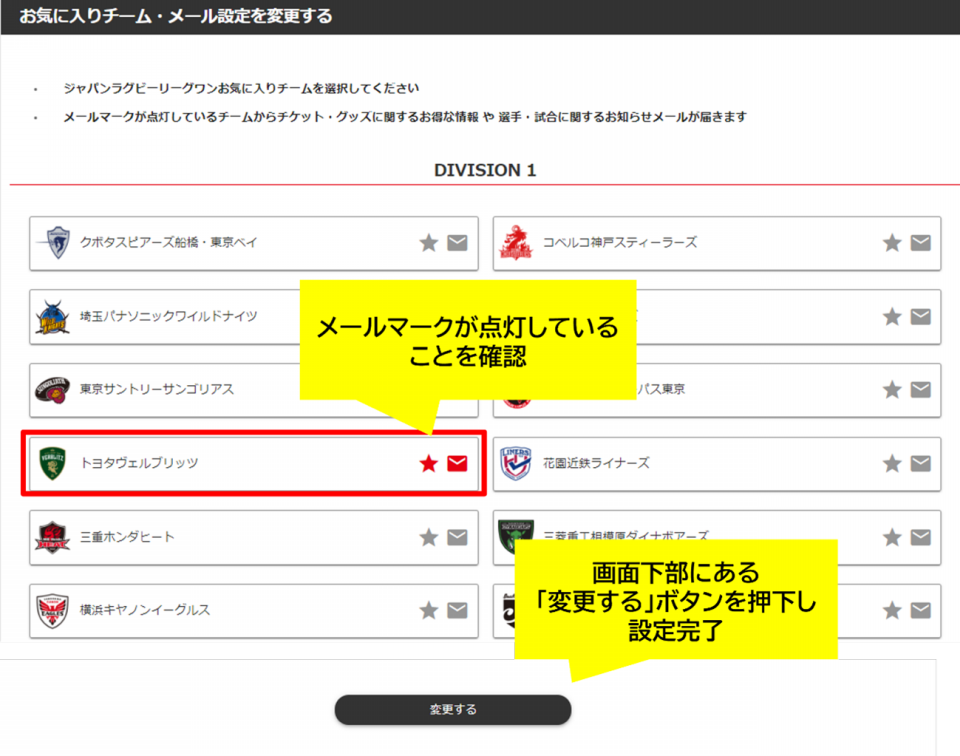Click the star icon for コベルコ神戸スティーラーズ
This screenshot has width=960, height=756.
tap(892, 243)
